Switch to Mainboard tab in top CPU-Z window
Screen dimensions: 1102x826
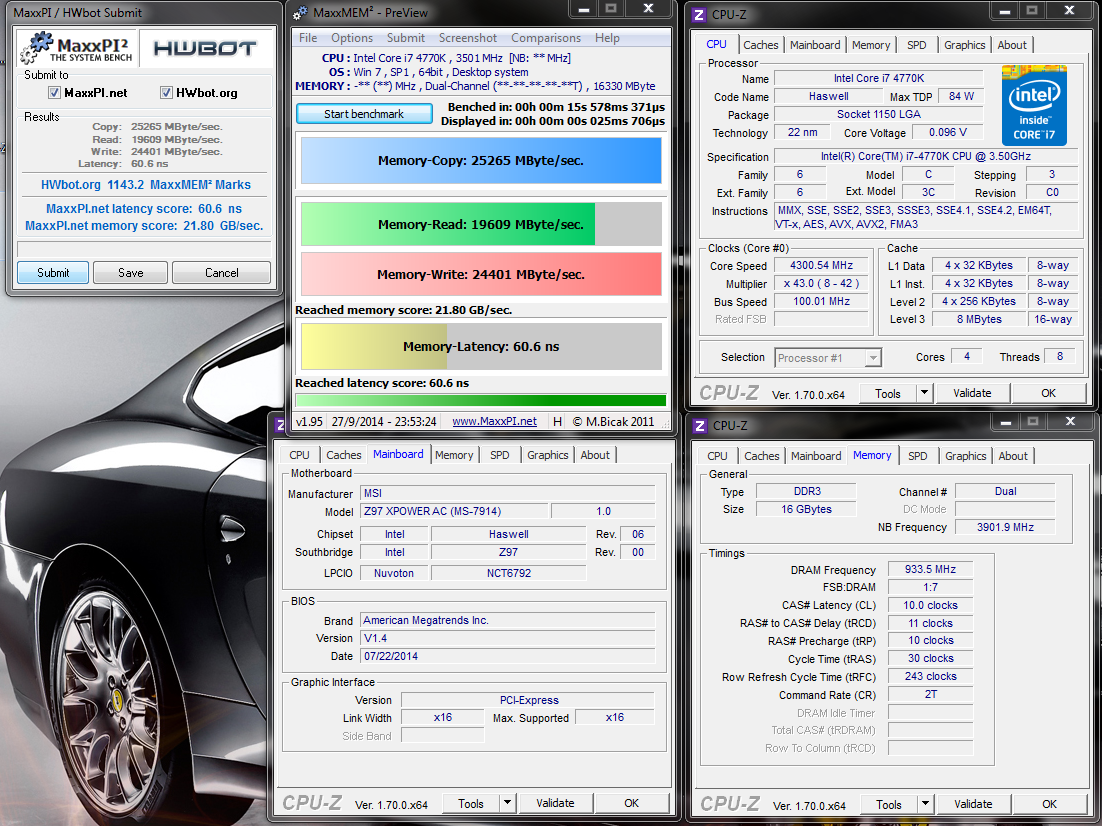coord(815,45)
